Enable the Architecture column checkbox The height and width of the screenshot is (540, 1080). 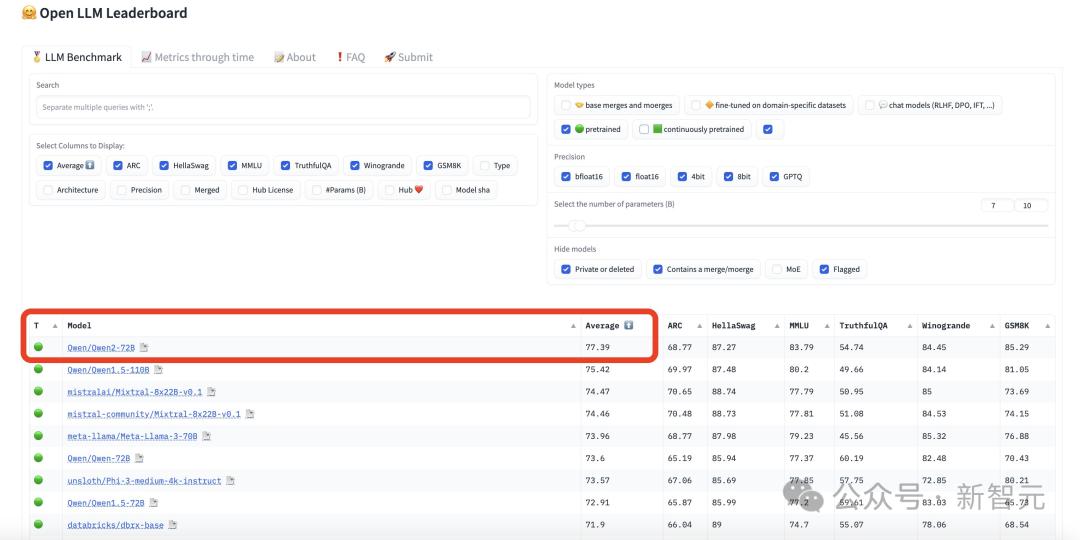[47, 190]
